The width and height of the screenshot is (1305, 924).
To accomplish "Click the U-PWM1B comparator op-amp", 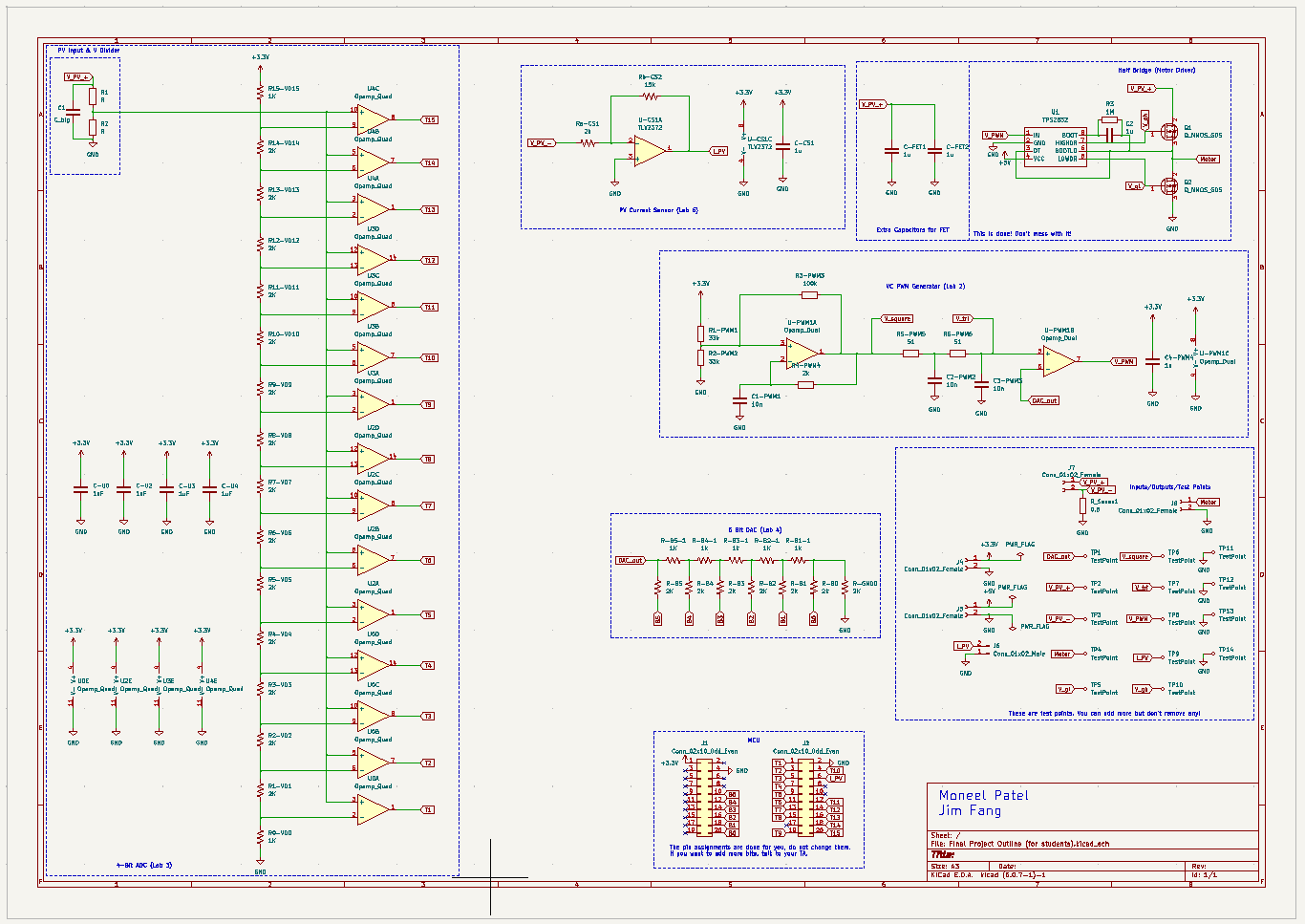I will 1059,360.
